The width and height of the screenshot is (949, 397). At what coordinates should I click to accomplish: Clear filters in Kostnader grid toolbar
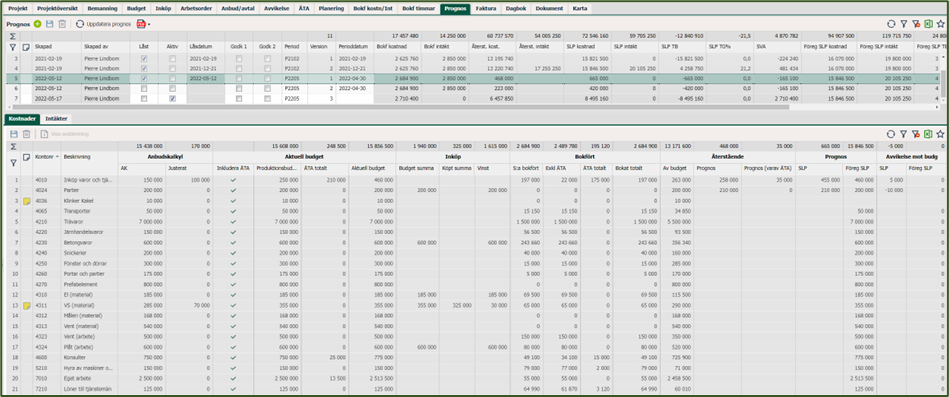click(916, 134)
